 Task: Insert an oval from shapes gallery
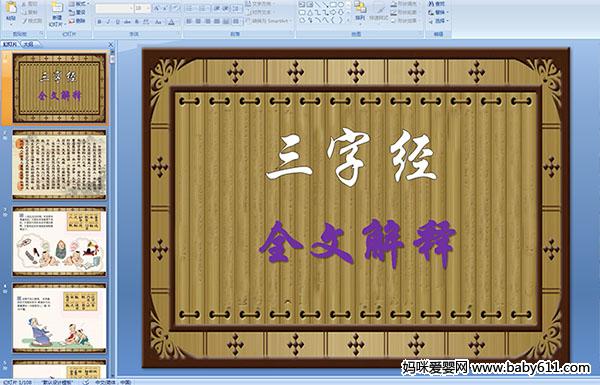pos(341,4)
